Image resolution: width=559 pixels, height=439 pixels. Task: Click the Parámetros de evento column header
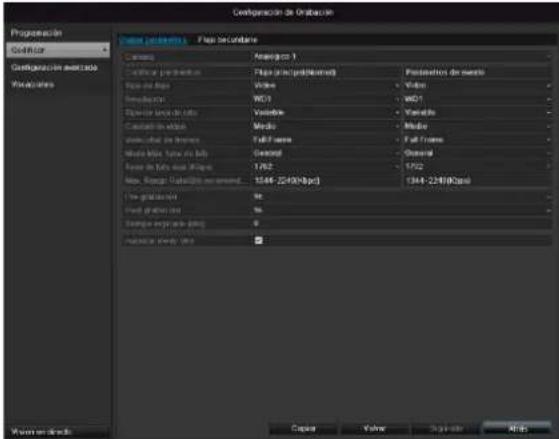click(445, 72)
